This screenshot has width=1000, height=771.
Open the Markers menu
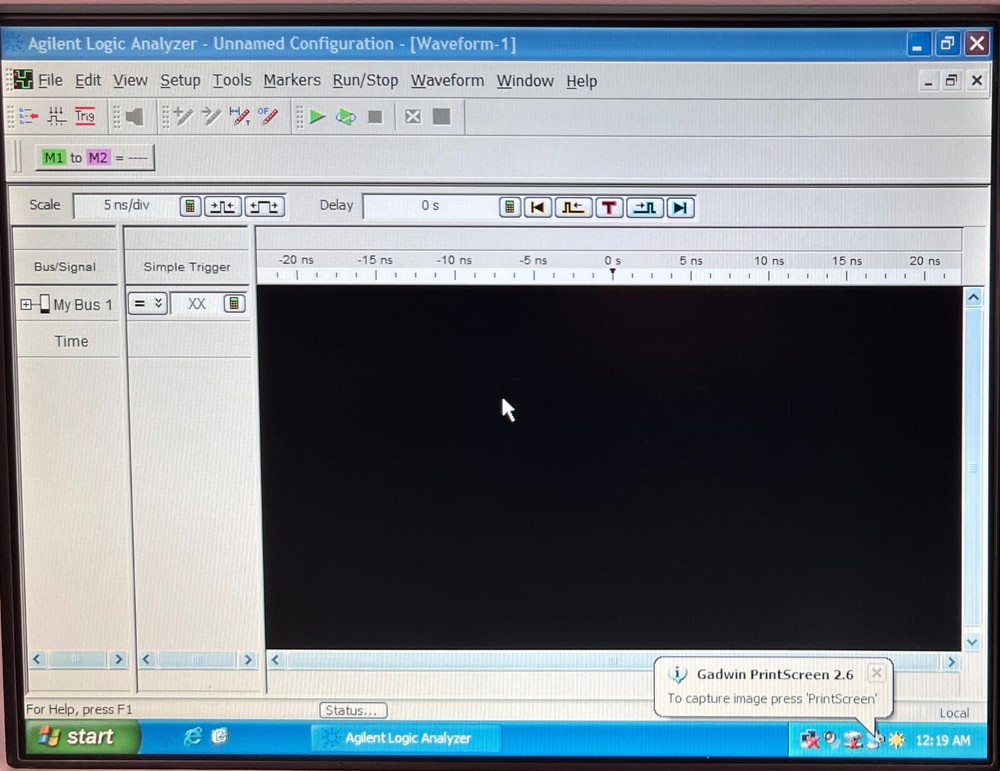click(292, 80)
